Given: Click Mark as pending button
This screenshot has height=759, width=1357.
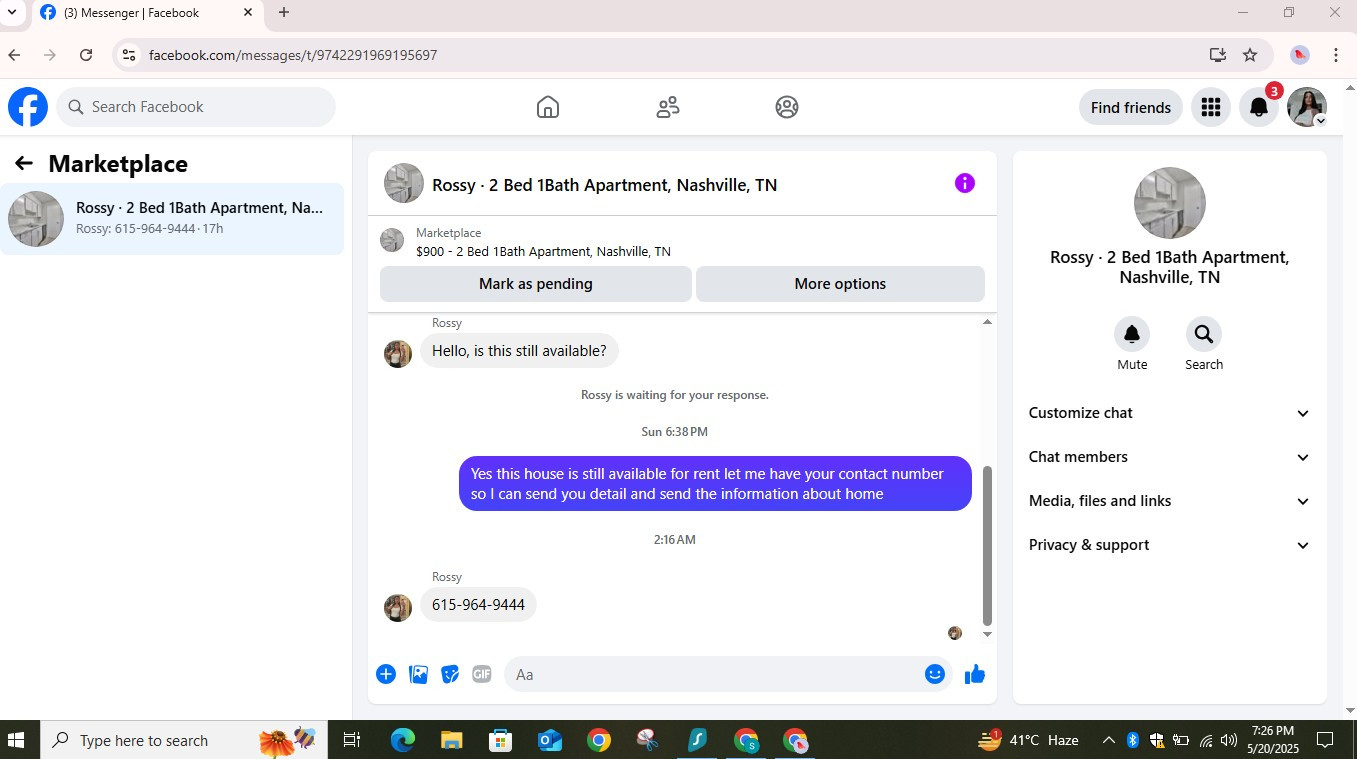Looking at the screenshot, I should tap(535, 284).
